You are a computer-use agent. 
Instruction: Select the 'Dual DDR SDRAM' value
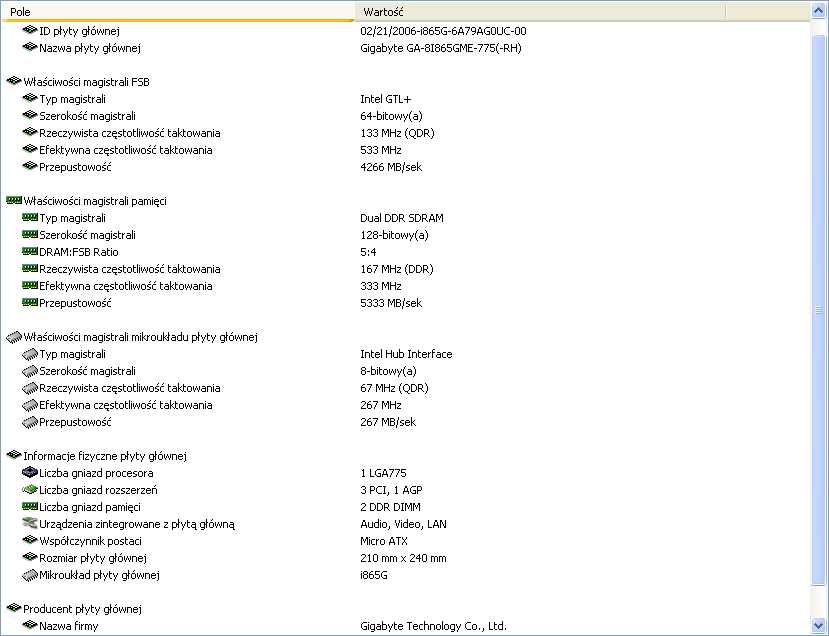[402, 218]
